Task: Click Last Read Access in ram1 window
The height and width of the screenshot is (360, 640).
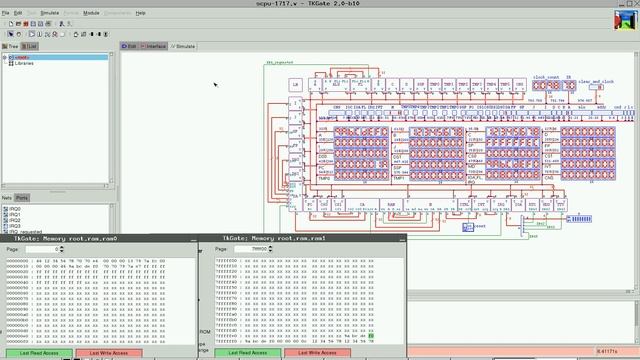Action: point(248,353)
